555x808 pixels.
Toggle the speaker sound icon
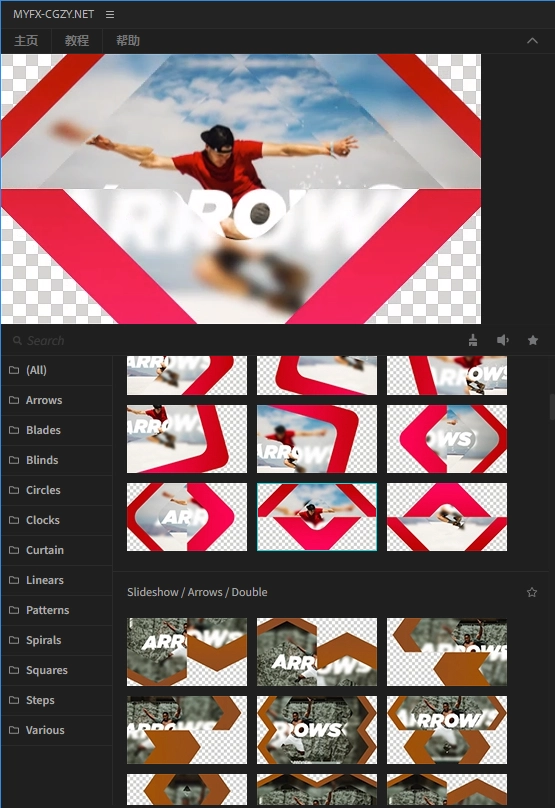(x=503, y=340)
